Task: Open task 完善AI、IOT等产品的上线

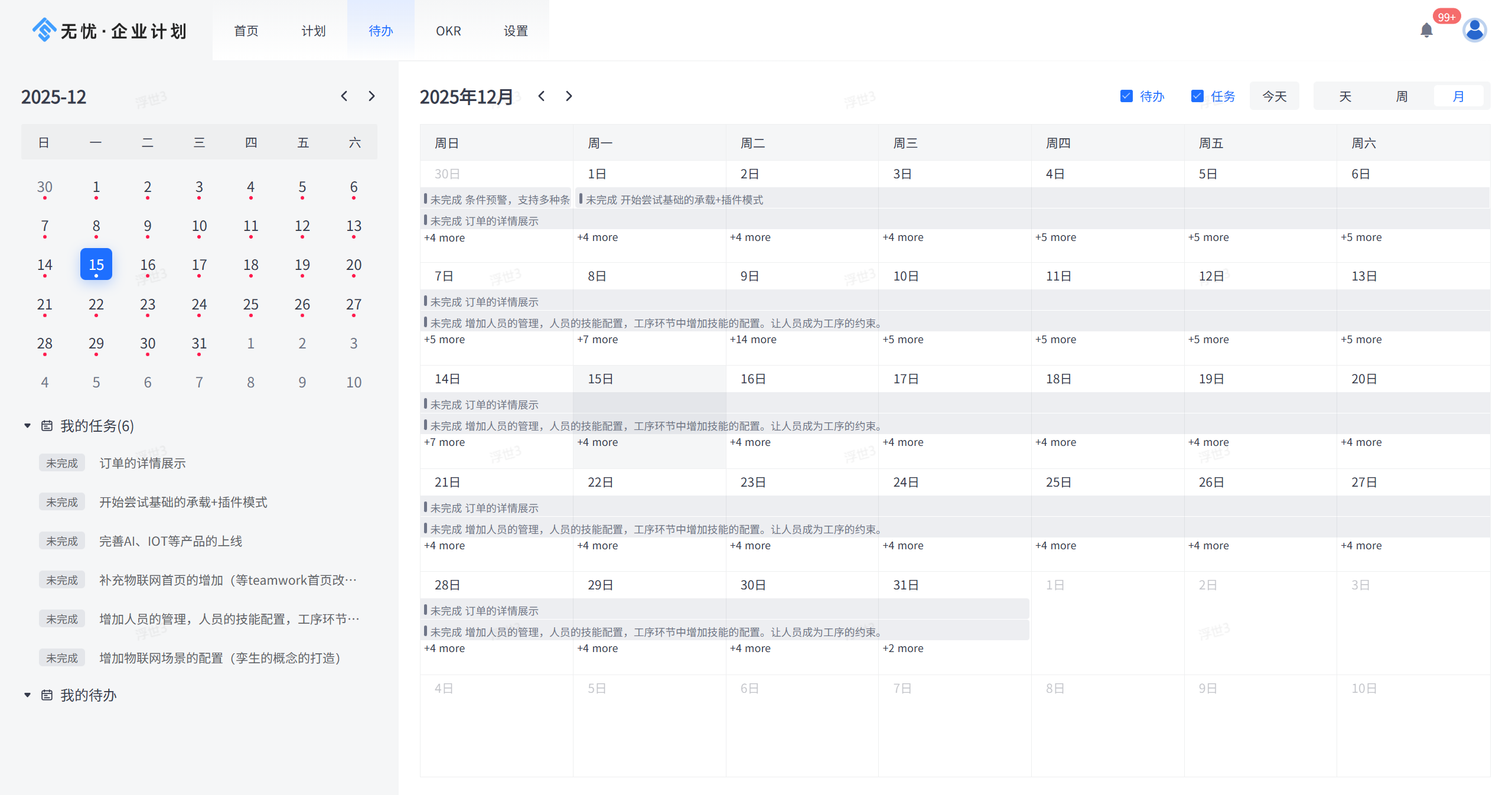Action: [171, 541]
